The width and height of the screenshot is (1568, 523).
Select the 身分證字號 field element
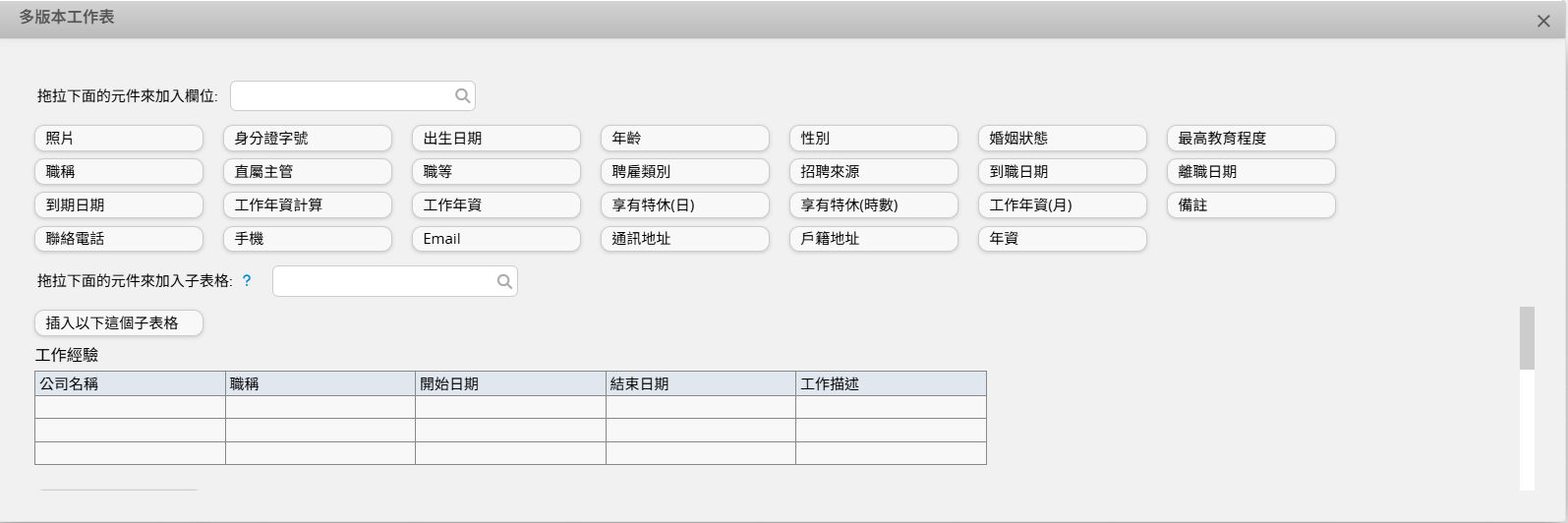click(x=308, y=139)
